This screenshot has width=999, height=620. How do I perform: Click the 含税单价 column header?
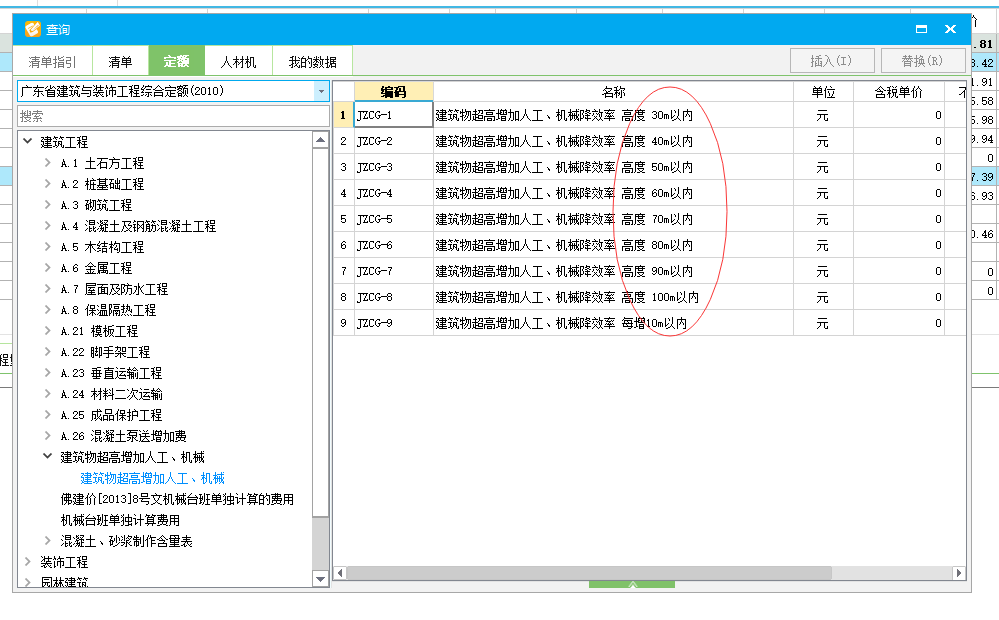click(x=898, y=92)
